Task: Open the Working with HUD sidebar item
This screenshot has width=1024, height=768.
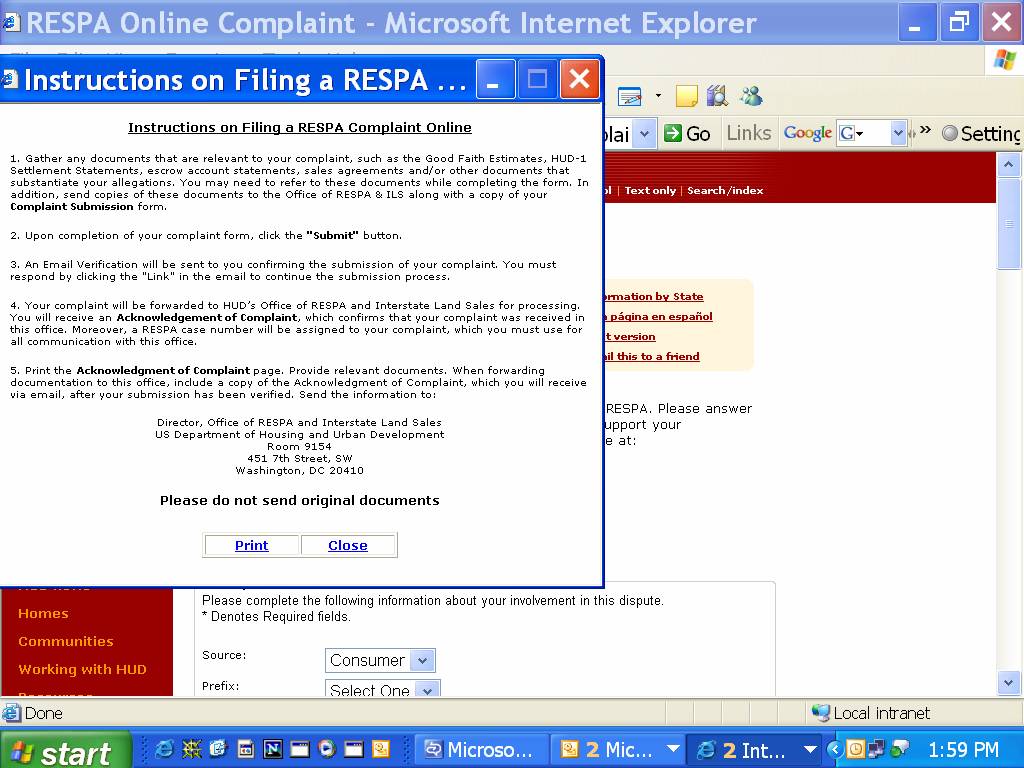Action: click(x=82, y=669)
